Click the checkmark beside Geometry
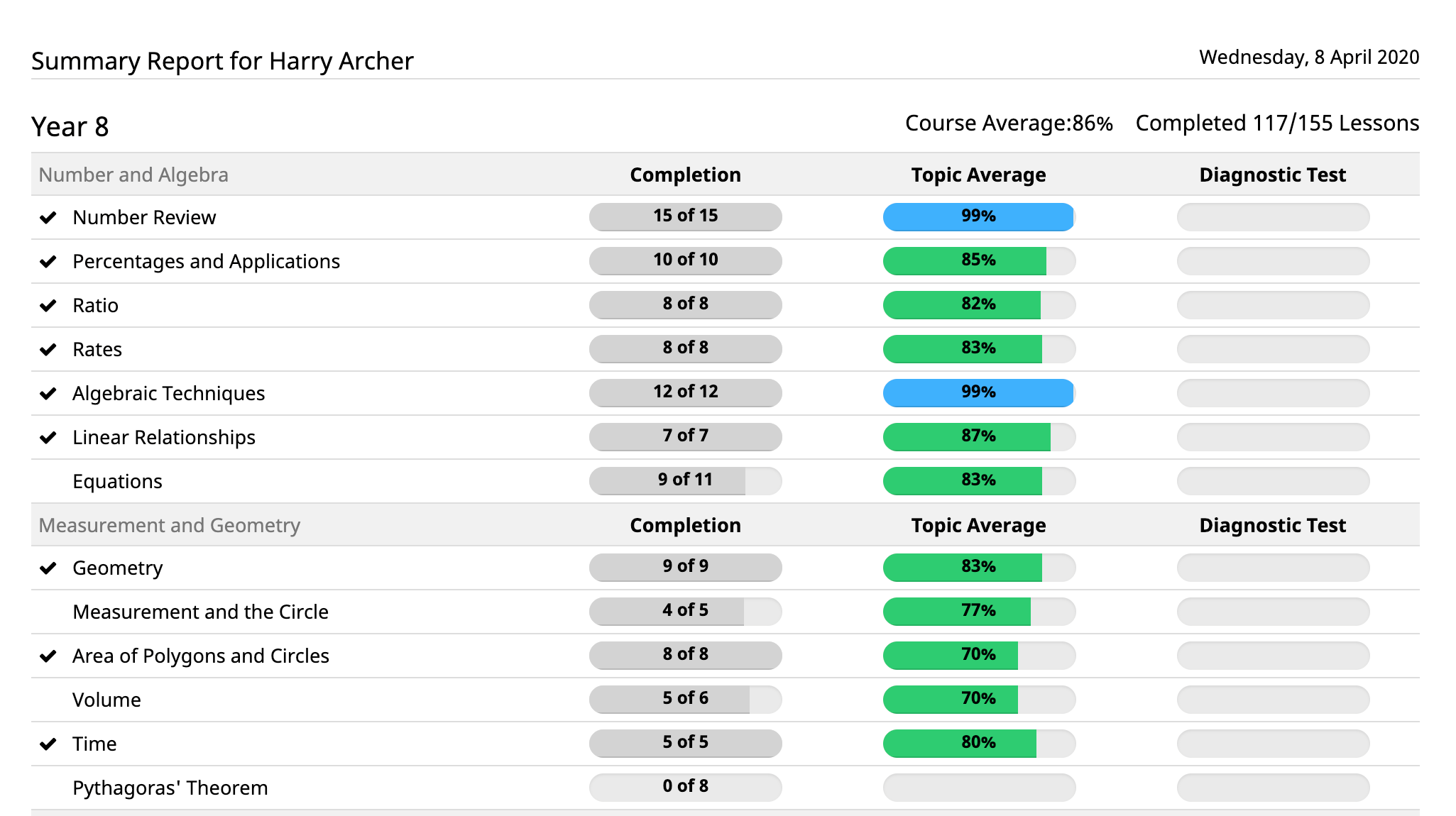Viewport: 1456px width, 816px height. [x=48, y=568]
